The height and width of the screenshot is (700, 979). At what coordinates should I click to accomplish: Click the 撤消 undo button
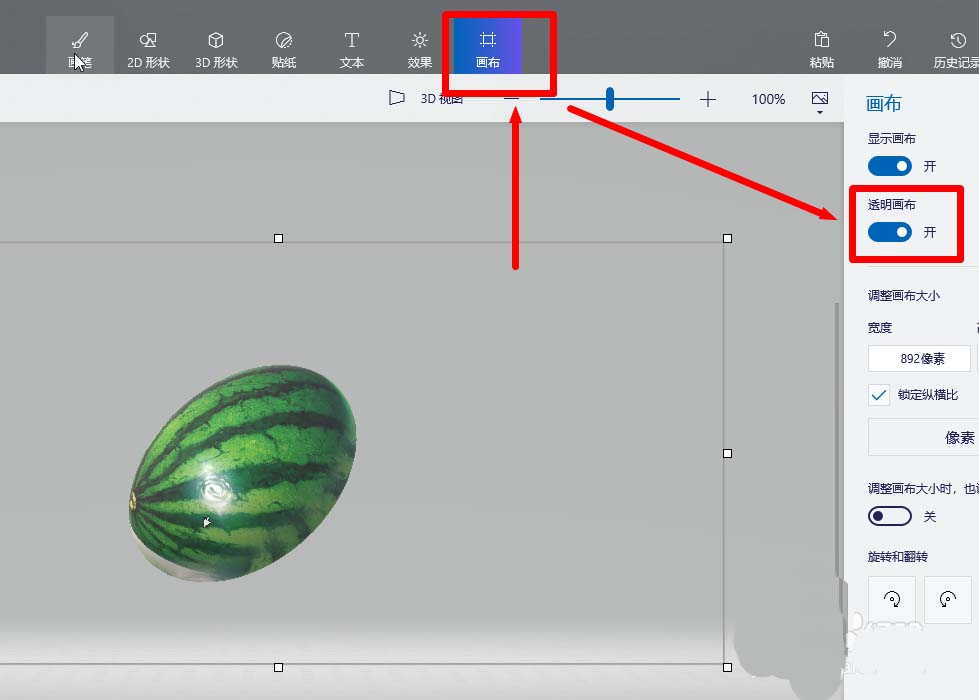890,49
